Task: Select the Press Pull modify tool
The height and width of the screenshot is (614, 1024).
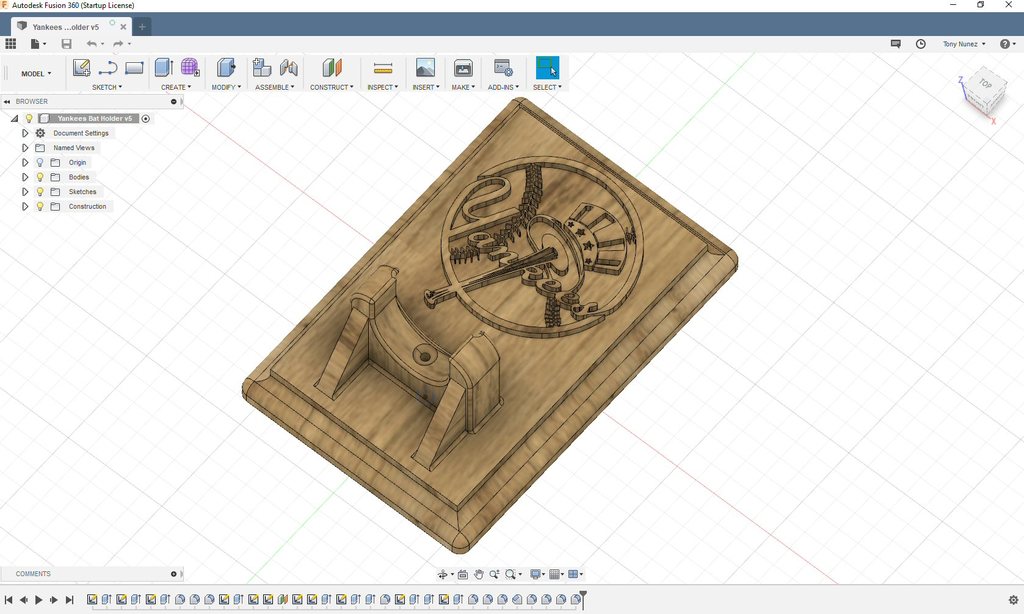Action: coord(226,67)
